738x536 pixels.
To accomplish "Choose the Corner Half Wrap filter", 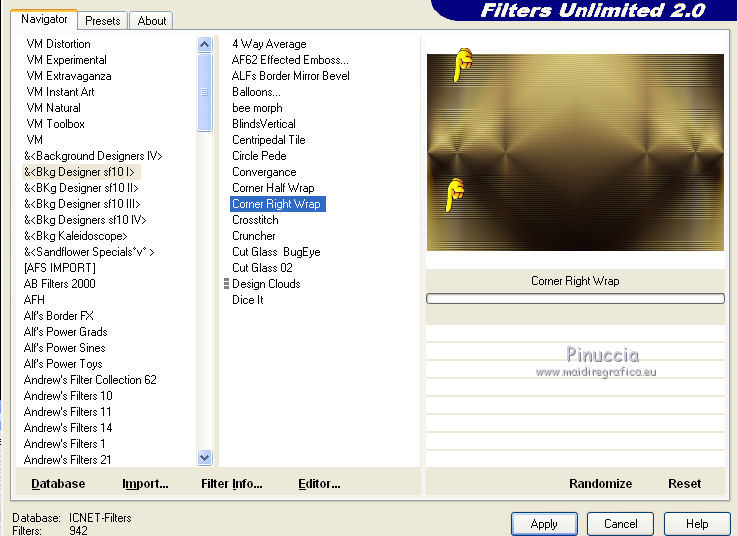I will click(x=273, y=188).
